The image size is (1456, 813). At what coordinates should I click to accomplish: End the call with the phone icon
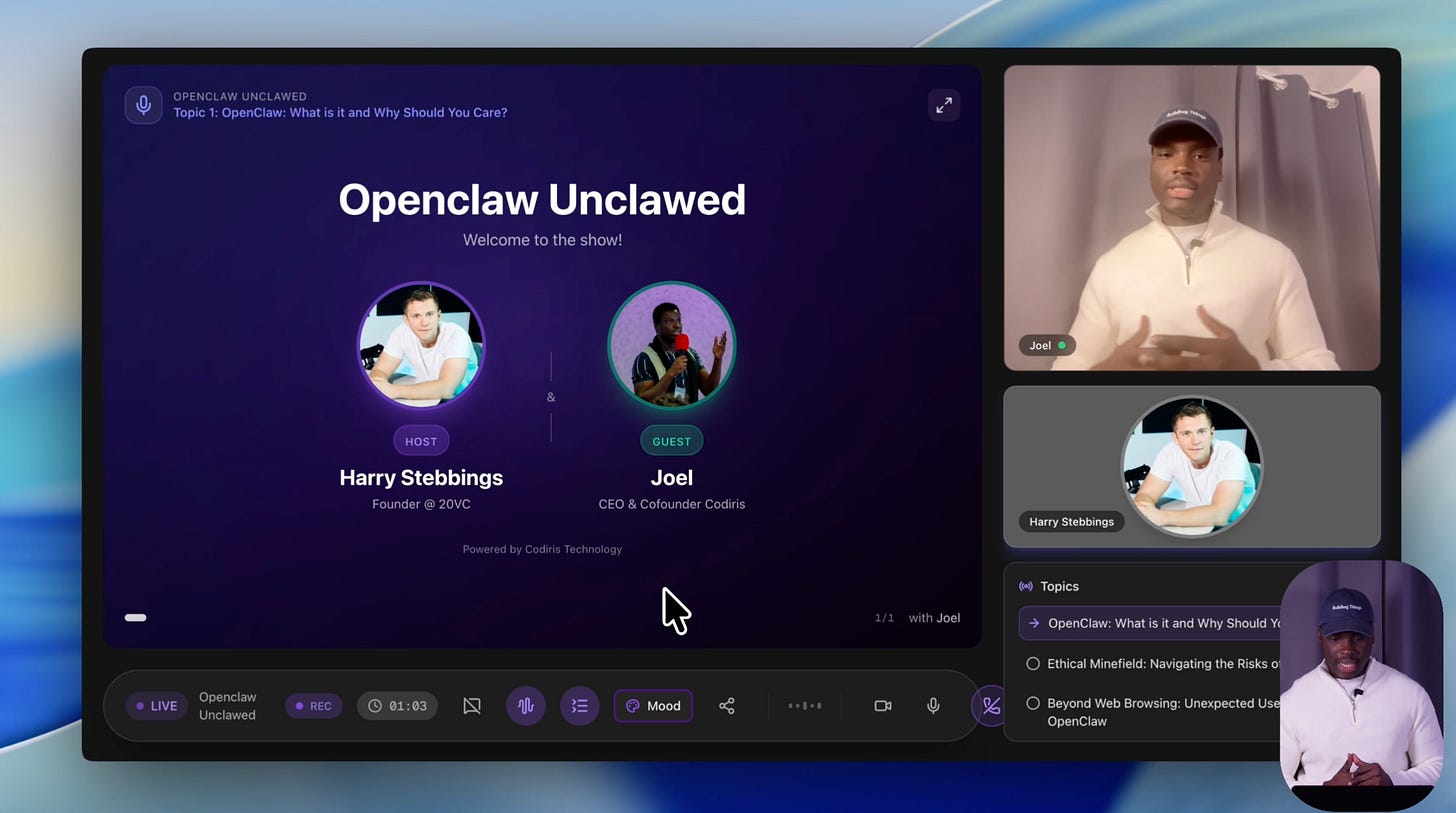(x=989, y=706)
